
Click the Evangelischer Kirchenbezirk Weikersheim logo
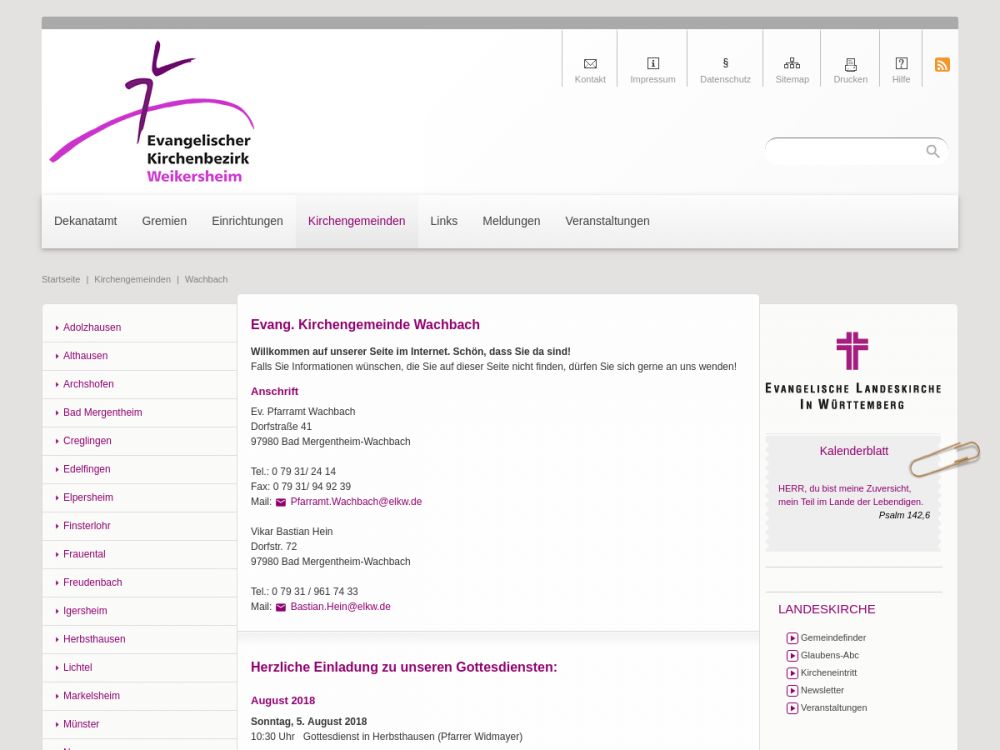tap(152, 114)
